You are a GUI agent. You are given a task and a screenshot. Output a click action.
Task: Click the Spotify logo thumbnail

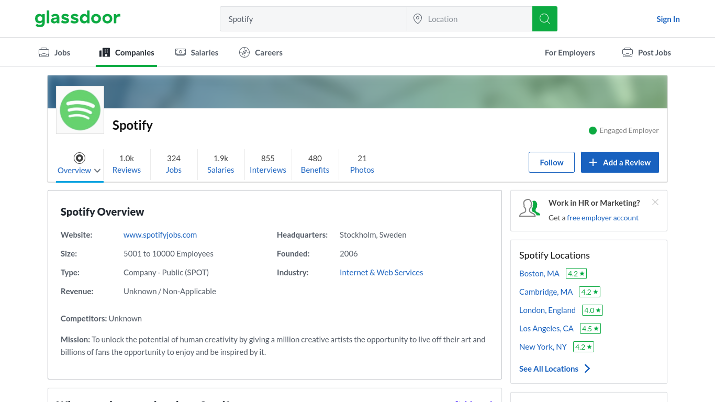tap(80, 110)
